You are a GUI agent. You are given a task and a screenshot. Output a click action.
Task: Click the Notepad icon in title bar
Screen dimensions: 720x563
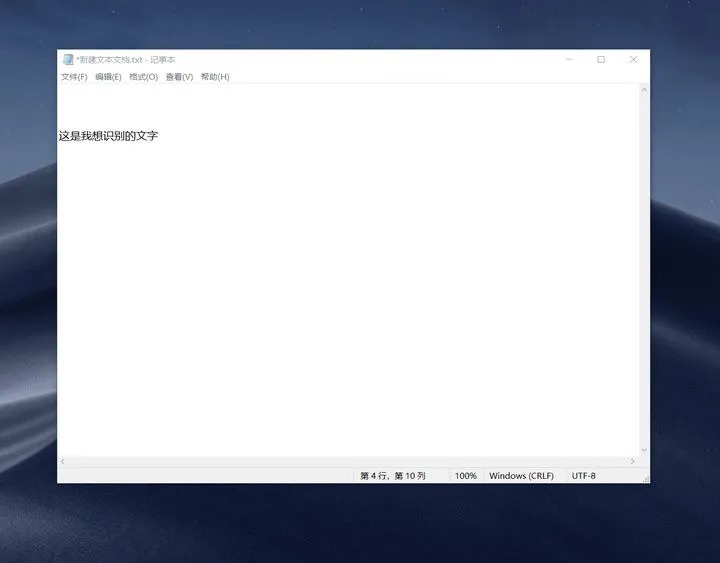[x=68, y=59]
